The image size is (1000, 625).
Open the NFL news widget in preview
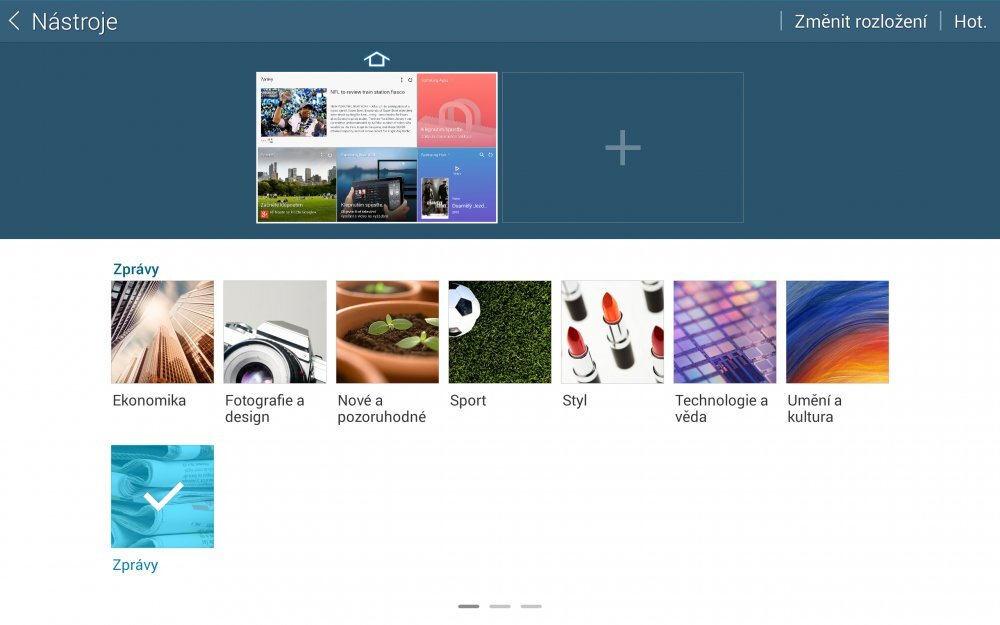[336, 110]
